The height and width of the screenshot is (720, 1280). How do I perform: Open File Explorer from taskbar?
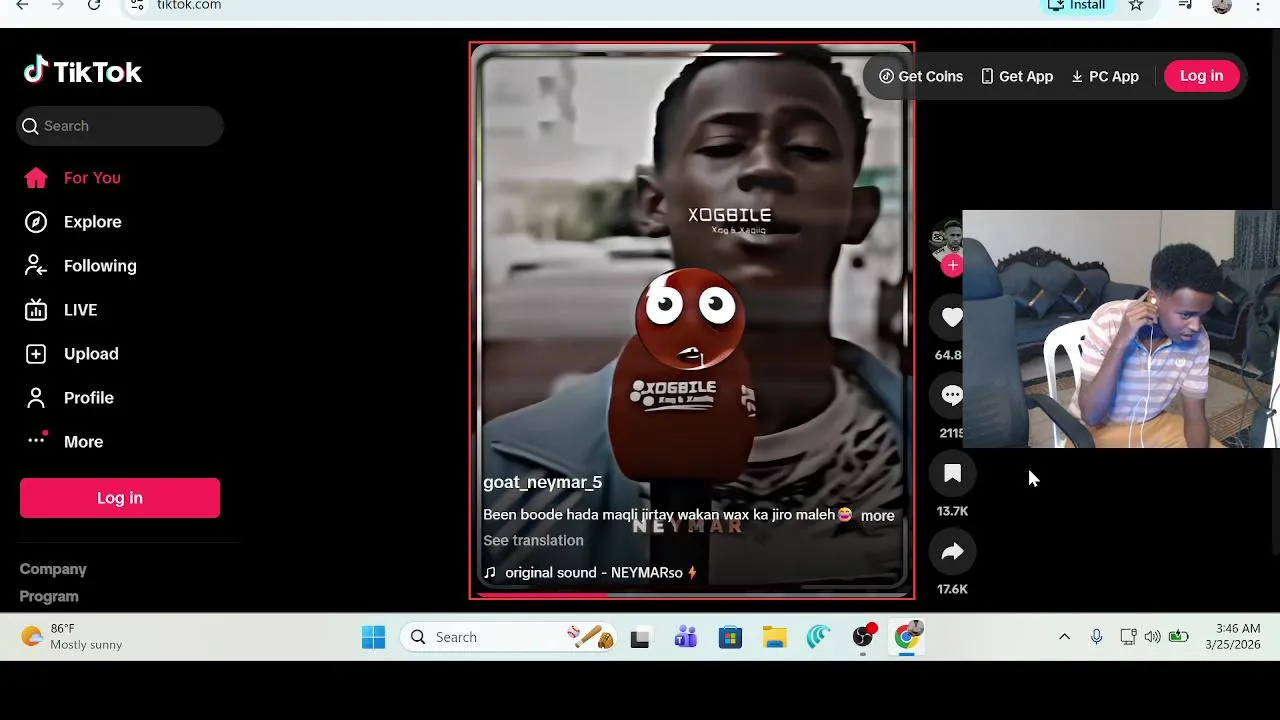click(774, 637)
